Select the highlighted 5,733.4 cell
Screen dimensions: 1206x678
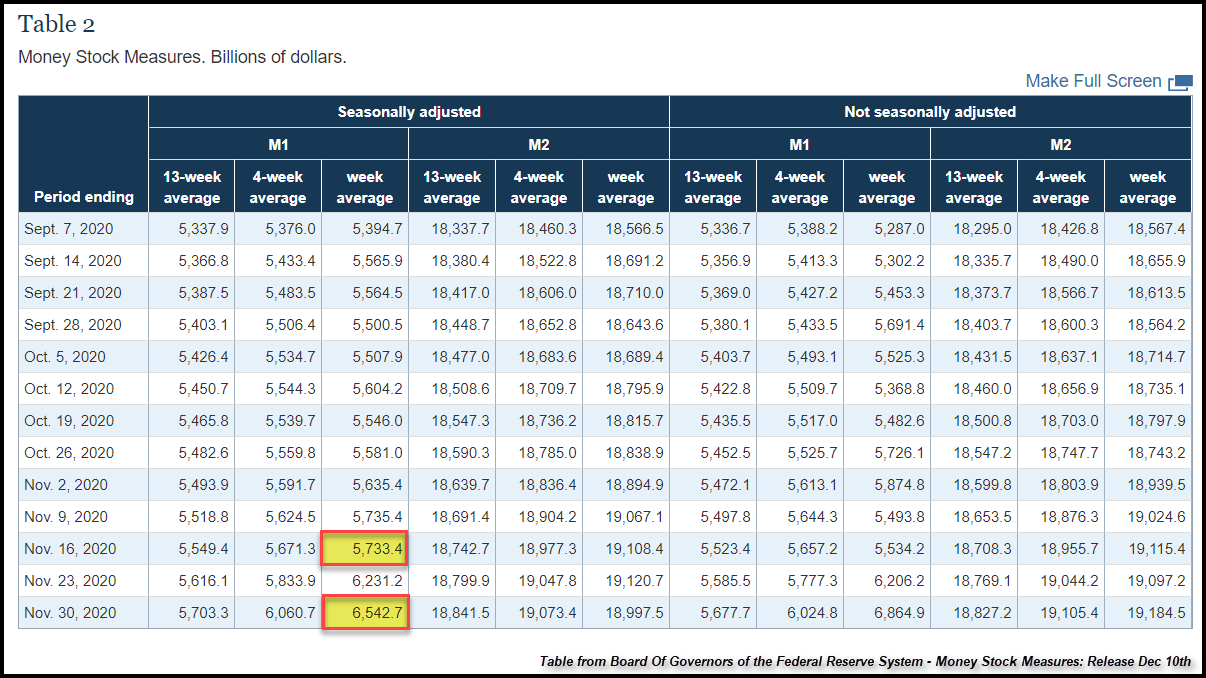point(365,549)
